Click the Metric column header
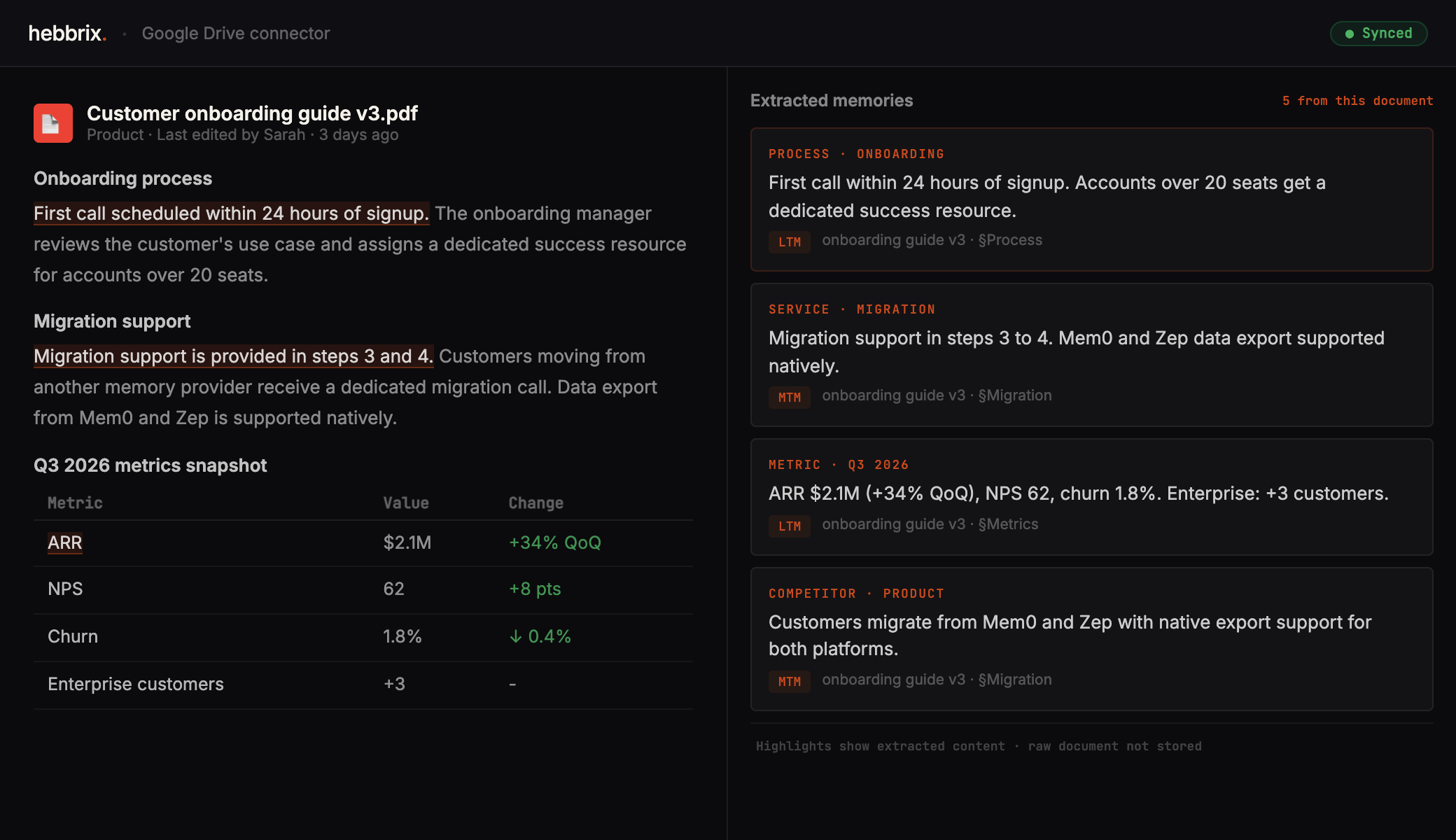 coord(75,503)
